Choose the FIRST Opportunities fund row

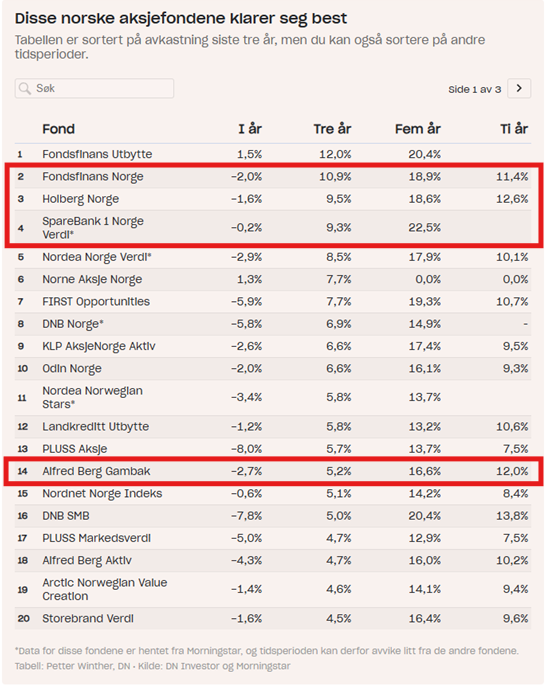point(273,301)
